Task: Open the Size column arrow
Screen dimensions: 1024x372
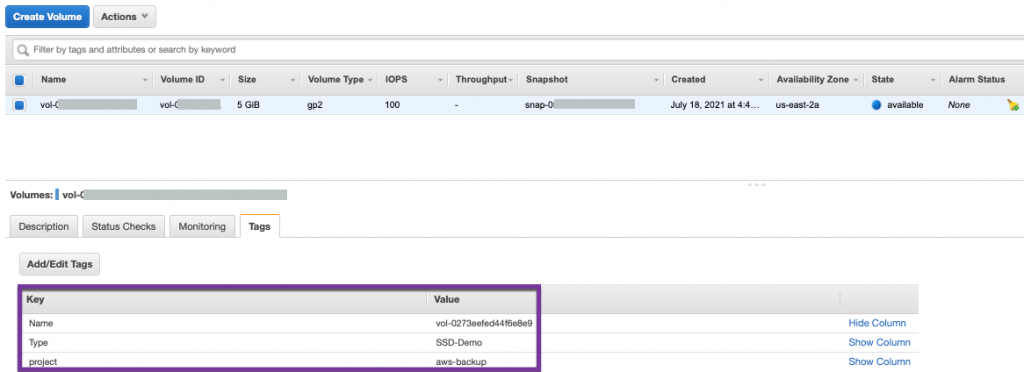Action: point(293,80)
